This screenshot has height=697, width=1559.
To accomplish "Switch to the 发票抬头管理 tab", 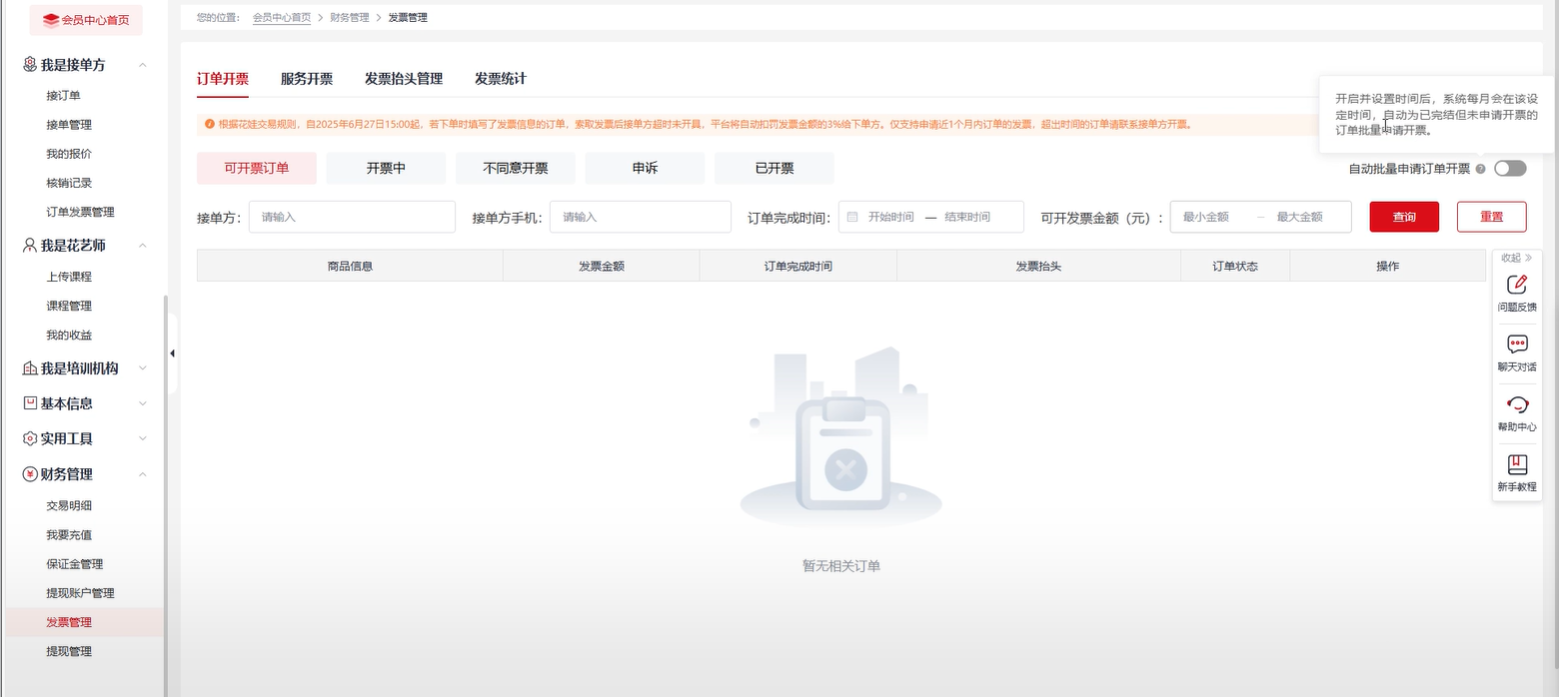I will (x=403, y=79).
